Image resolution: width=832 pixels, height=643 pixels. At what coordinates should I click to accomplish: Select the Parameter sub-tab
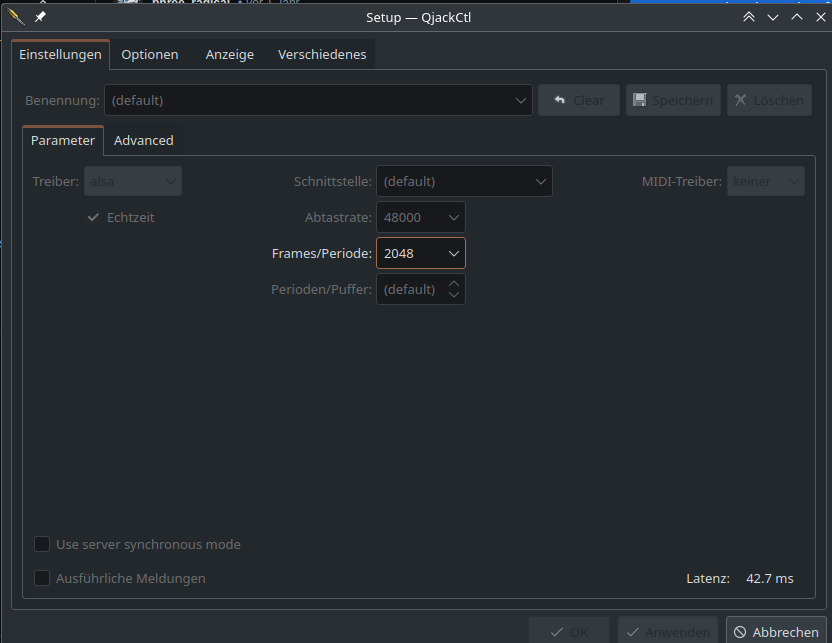(63, 141)
